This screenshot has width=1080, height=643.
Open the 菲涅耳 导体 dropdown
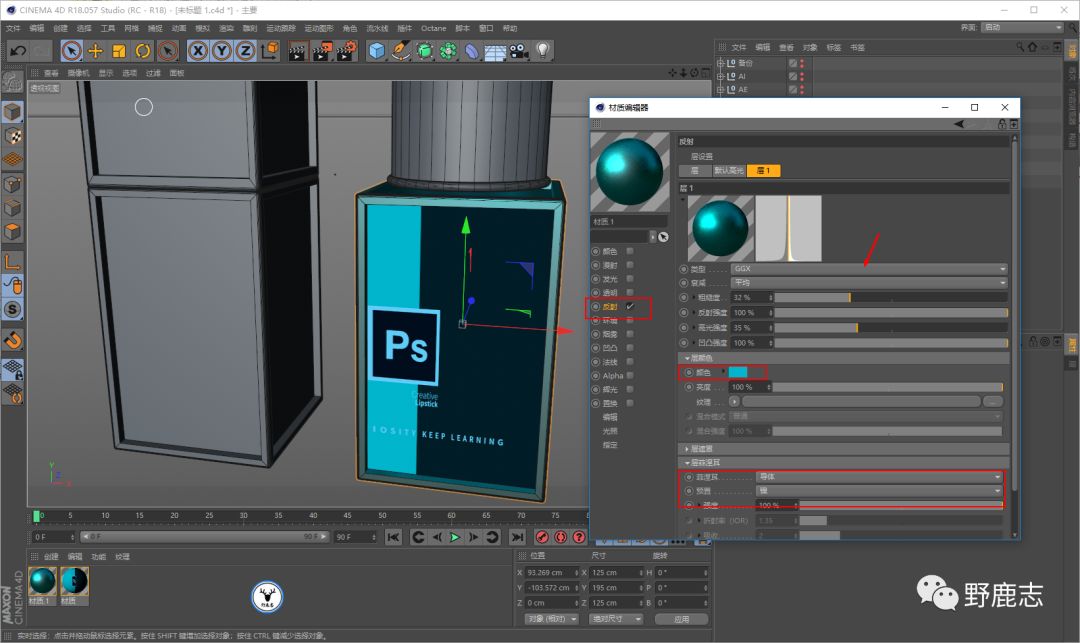878,477
